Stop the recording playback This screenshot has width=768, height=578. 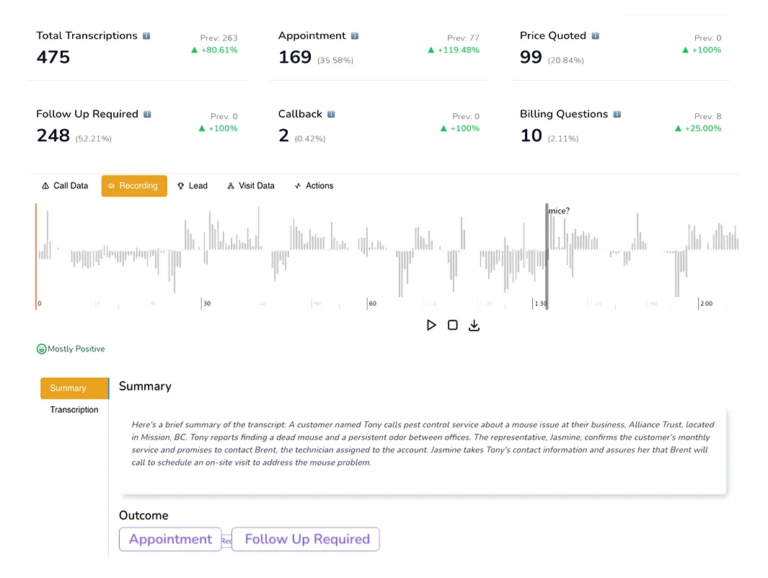tap(453, 325)
